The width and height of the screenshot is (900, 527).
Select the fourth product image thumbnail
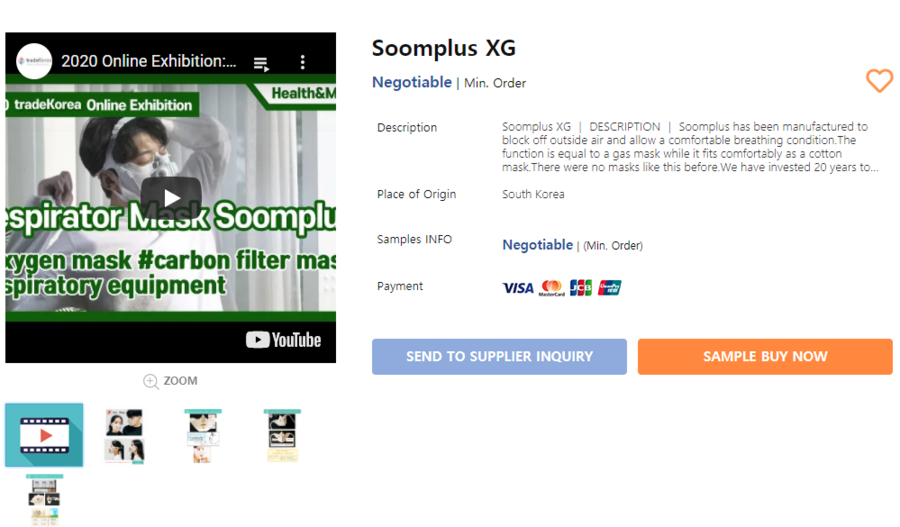pos(282,436)
